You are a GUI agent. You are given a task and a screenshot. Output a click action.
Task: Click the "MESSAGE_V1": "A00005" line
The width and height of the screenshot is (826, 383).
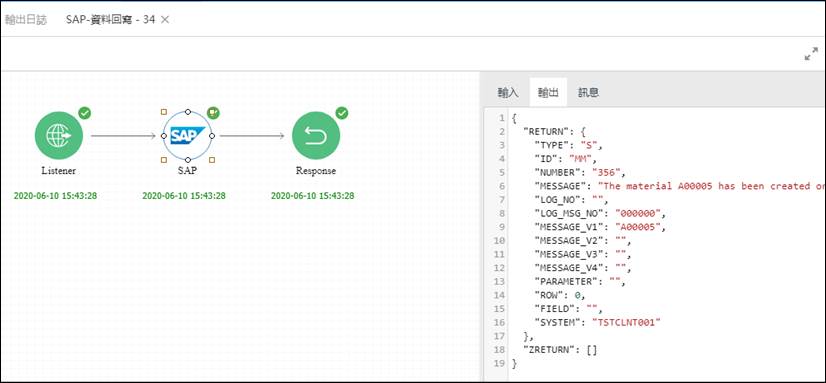point(601,227)
